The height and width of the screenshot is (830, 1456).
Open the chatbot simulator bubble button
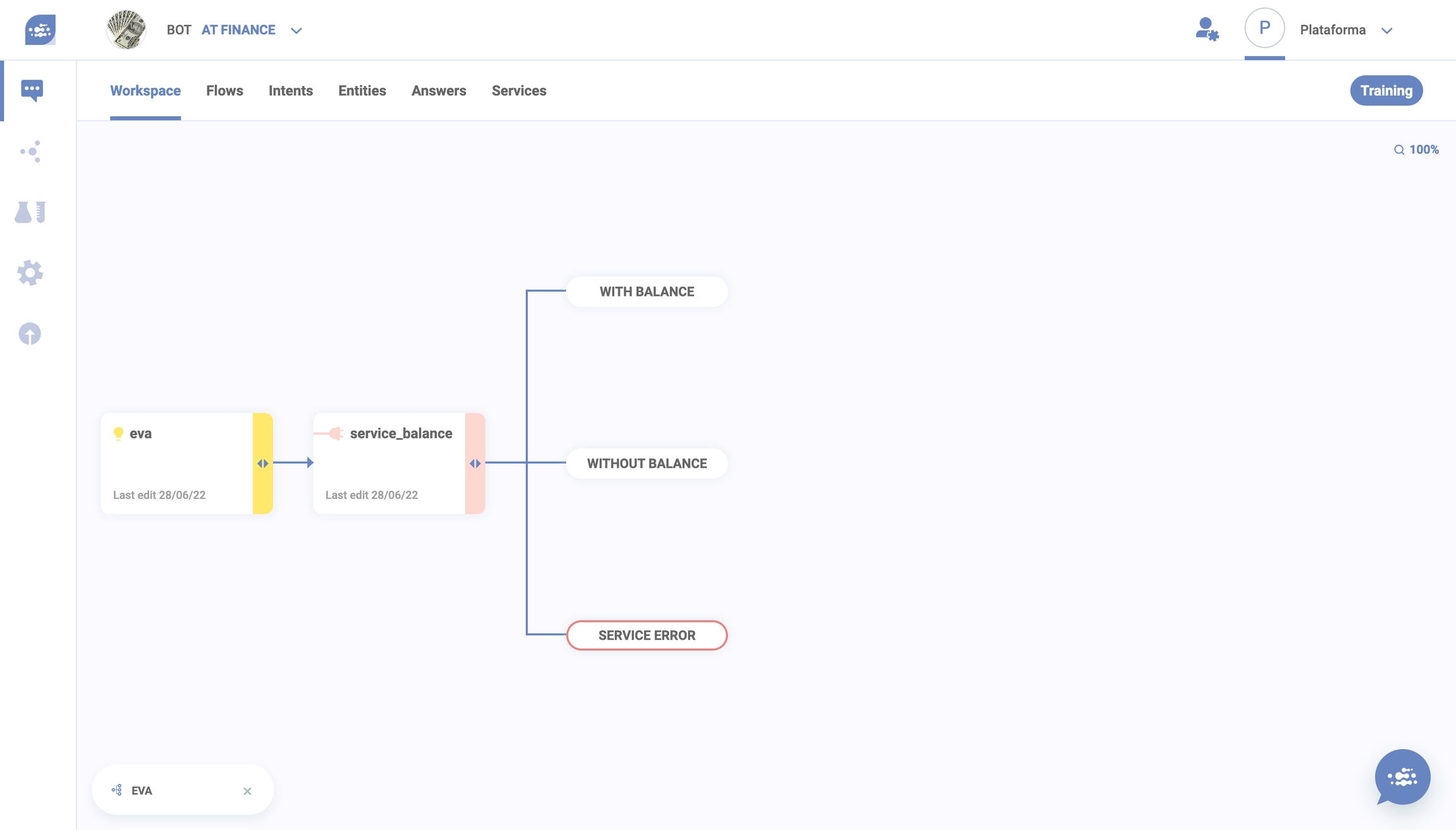[x=1402, y=777]
